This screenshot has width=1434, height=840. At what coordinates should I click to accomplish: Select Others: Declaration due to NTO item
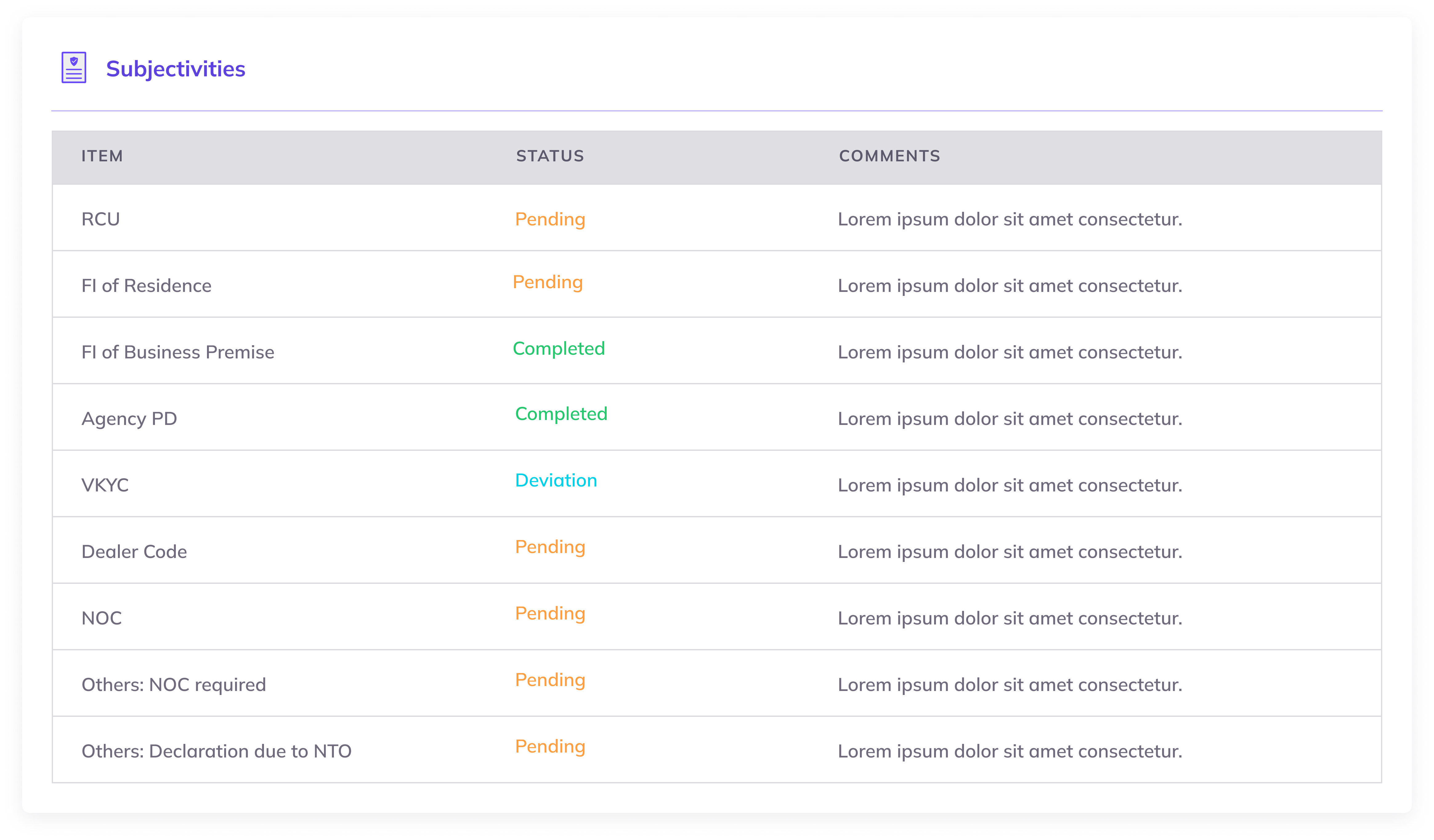click(216, 751)
